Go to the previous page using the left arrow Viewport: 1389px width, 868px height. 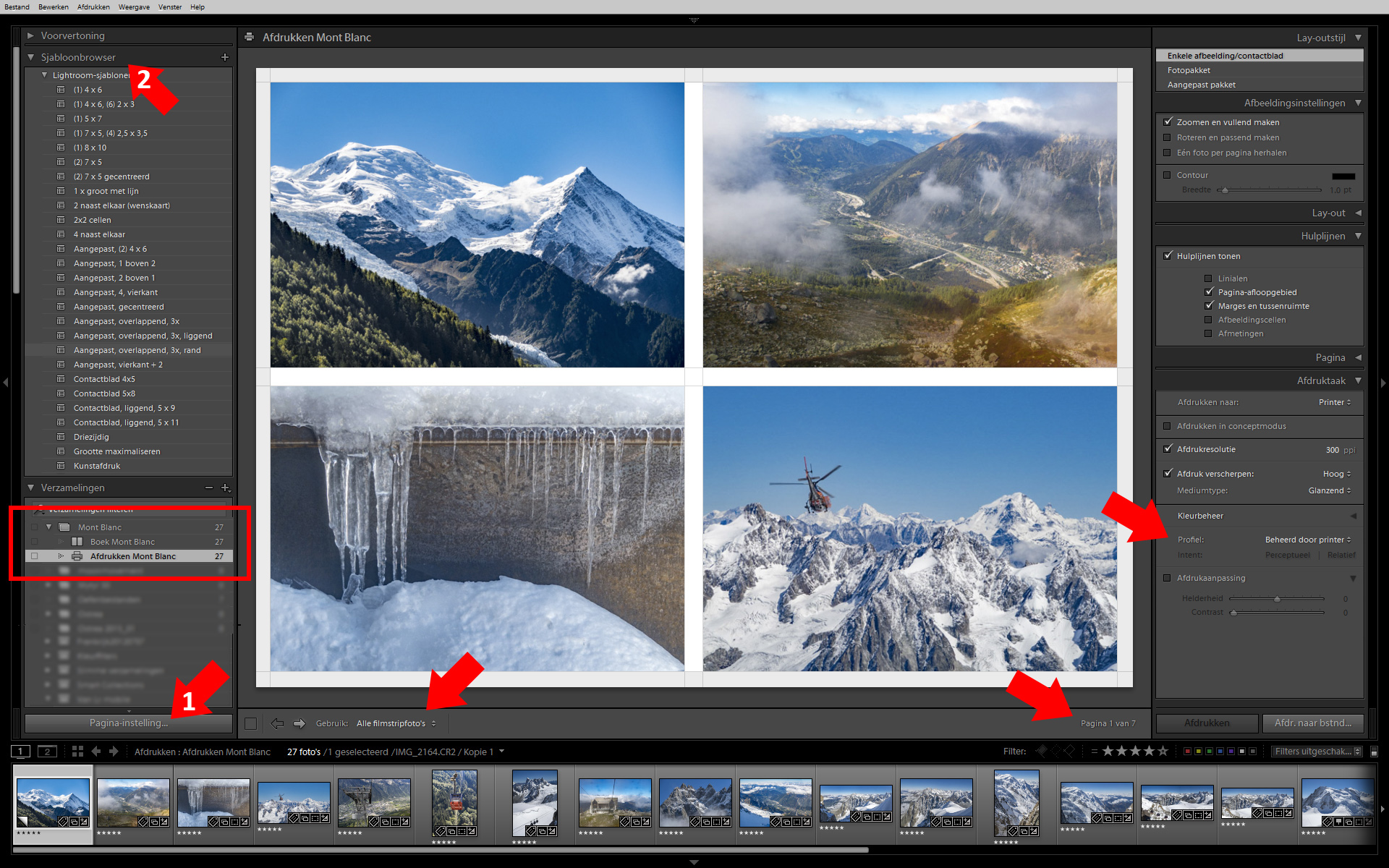pyautogui.click(x=277, y=723)
